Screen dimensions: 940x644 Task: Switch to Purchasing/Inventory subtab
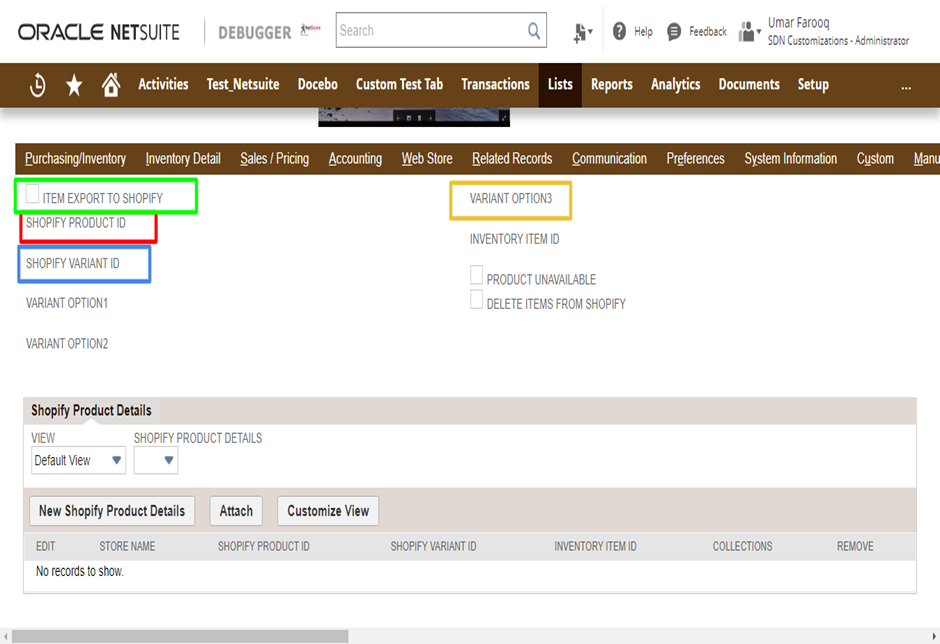pos(76,159)
